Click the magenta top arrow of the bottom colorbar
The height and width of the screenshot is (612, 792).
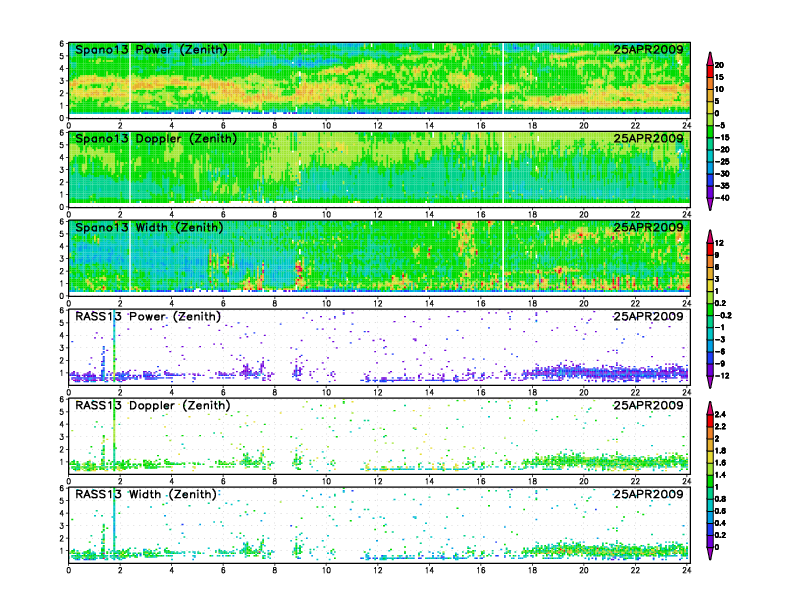point(710,408)
